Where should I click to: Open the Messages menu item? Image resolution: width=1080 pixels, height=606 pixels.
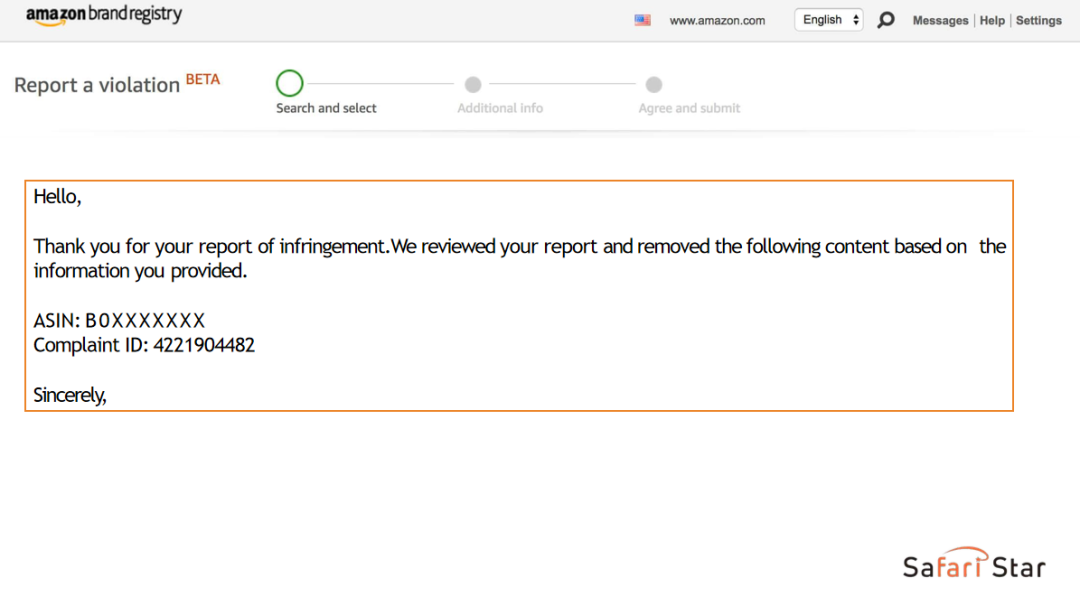click(x=940, y=21)
